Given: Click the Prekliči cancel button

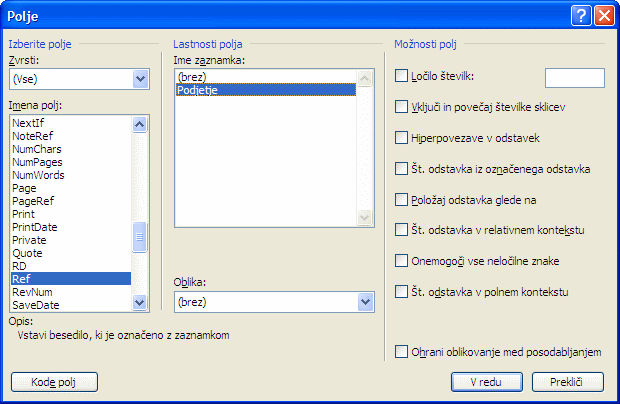Looking at the screenshot, I should [x=567, y=382].
